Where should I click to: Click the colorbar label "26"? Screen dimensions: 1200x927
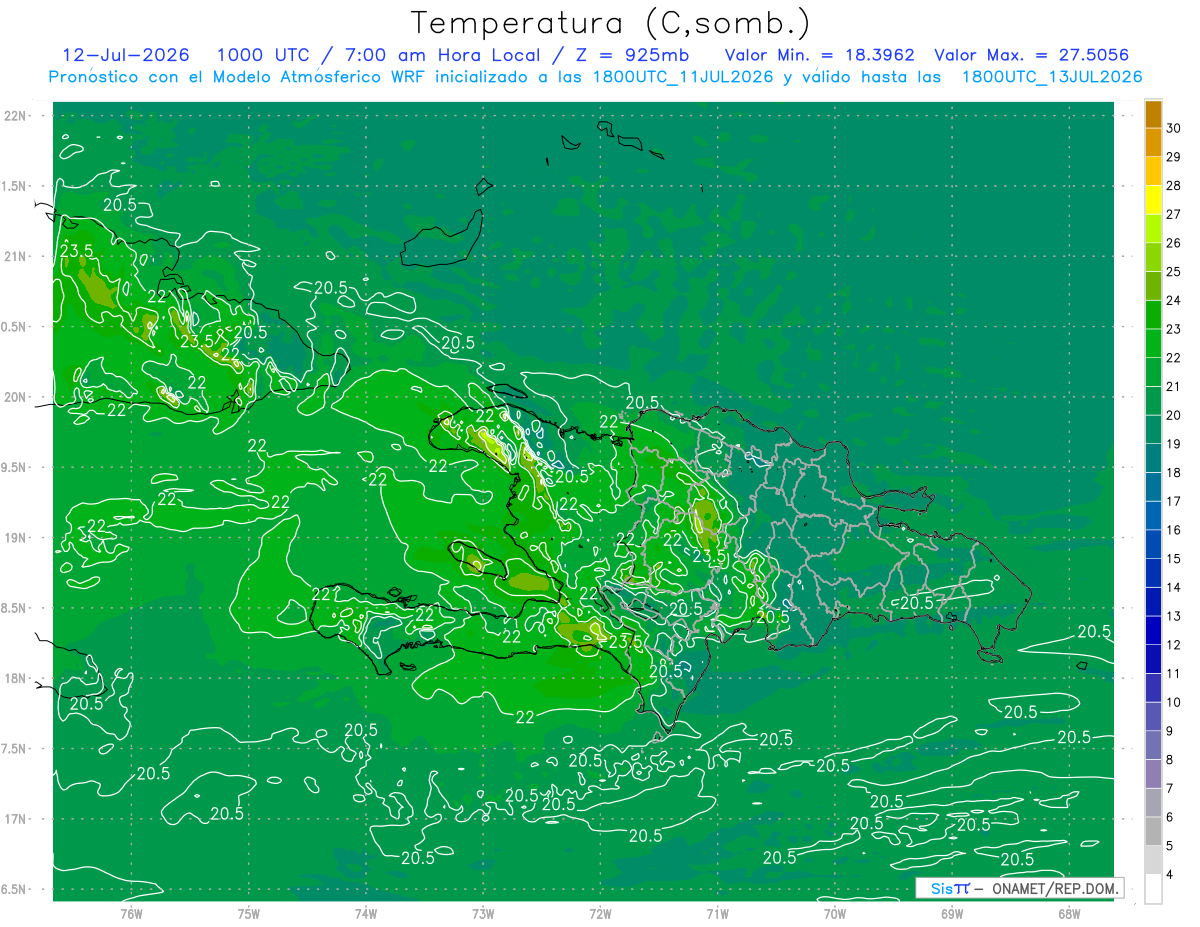(x=1174, y=243)
